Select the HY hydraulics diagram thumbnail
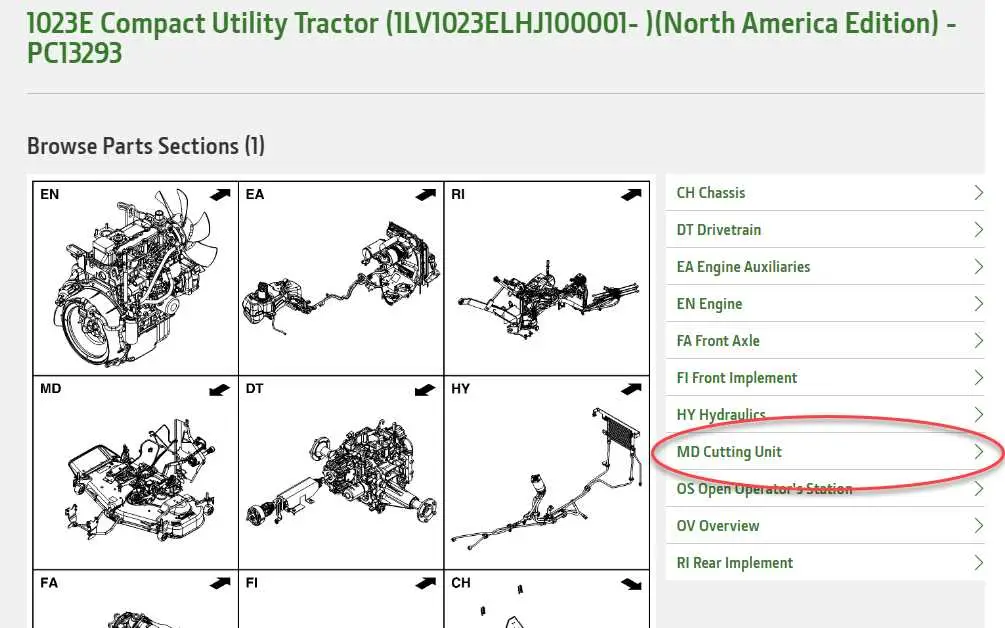The width and height of the screenshot is (1005, 628). point(547,473)
